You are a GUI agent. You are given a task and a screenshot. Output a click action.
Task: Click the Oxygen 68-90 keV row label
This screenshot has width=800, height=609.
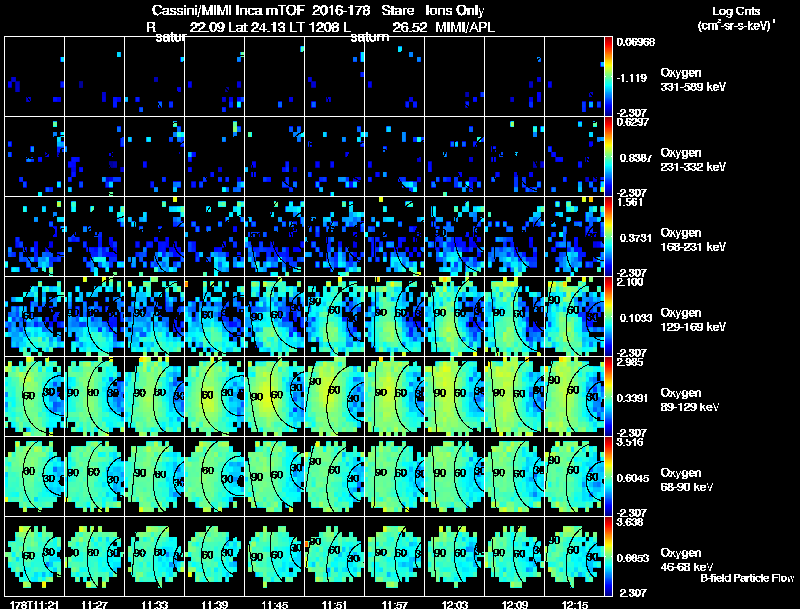687,480
